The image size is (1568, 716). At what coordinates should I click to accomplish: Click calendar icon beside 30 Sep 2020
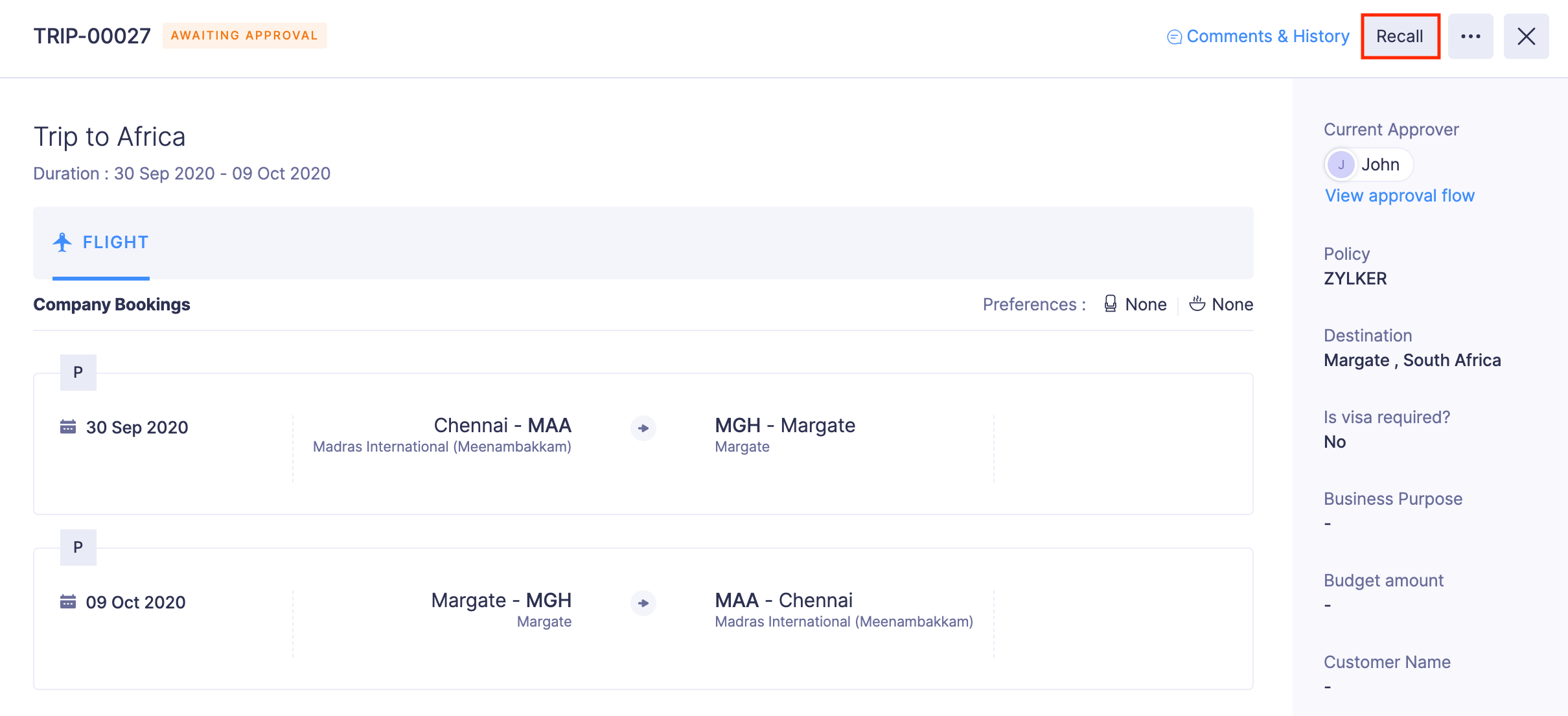click(68, 427)
